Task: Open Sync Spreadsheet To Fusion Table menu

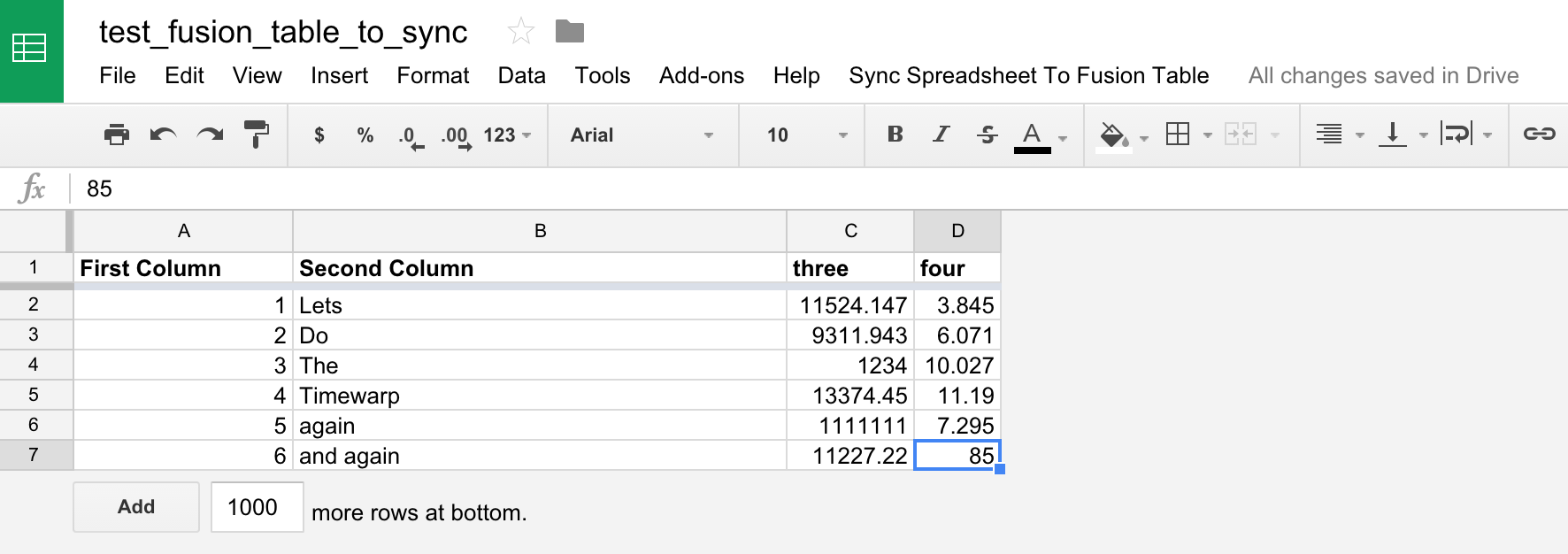Action: (1028, 76)
